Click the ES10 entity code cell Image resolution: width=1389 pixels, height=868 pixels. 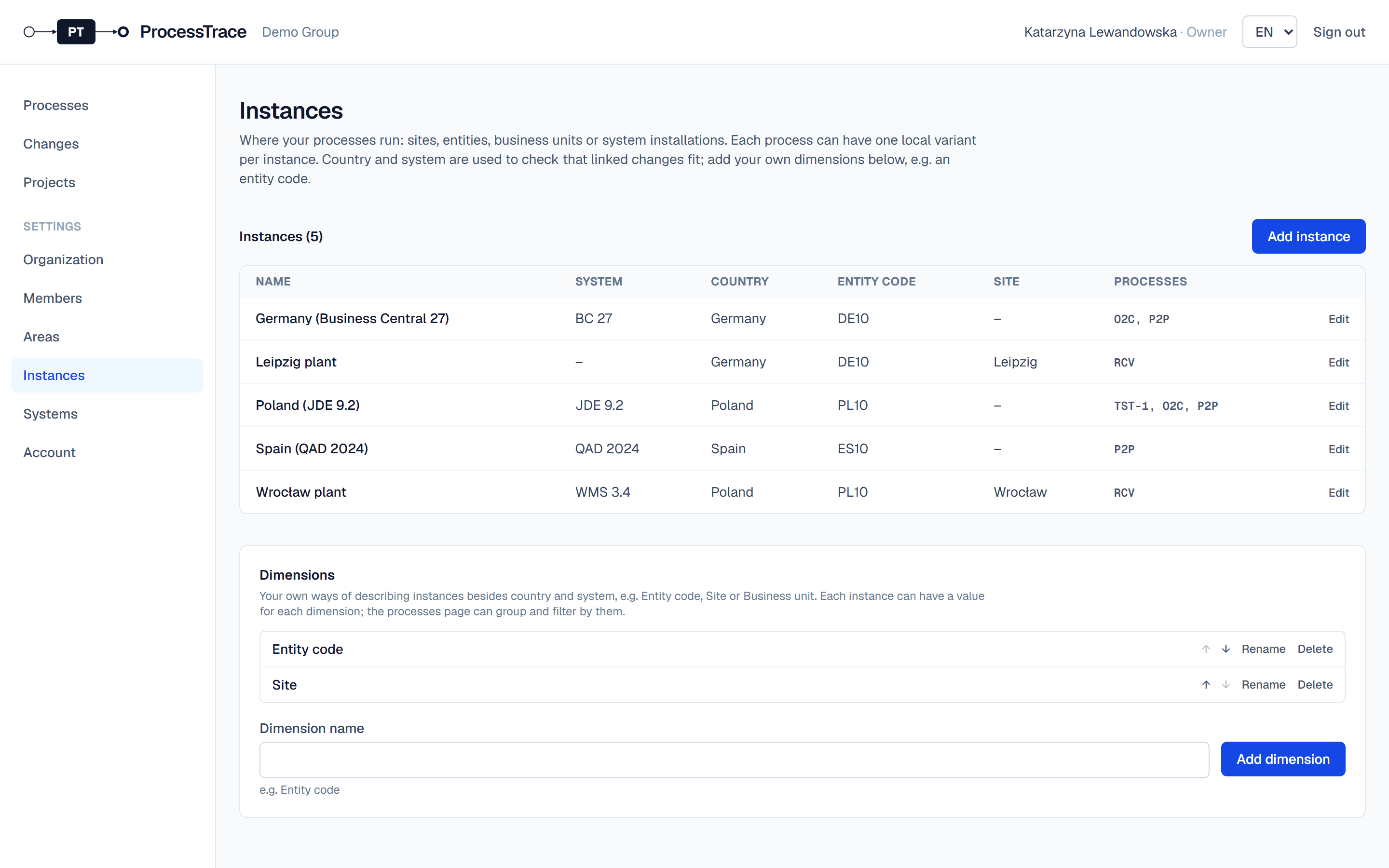tap(852, 449)
